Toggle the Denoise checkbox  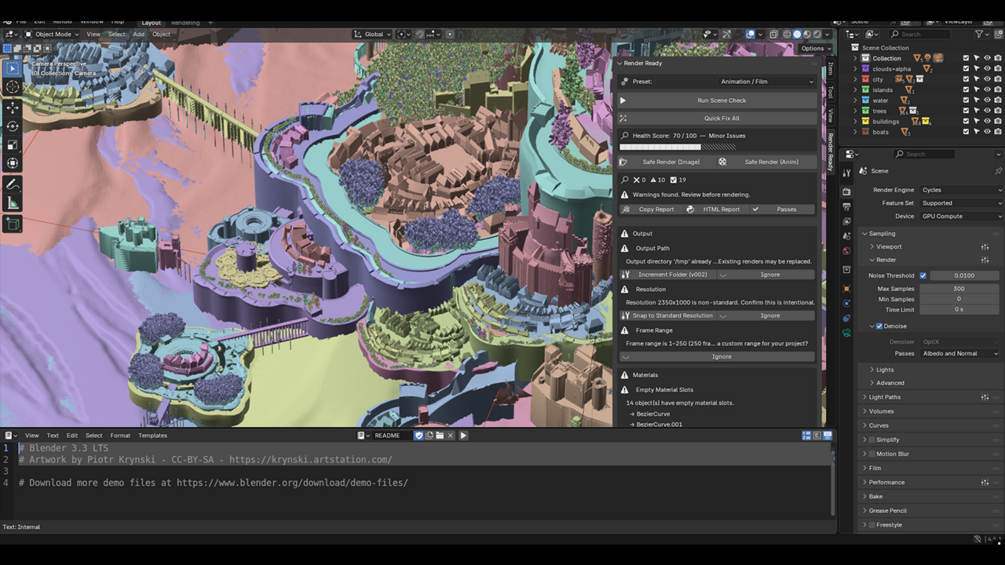tap(879, 326)
